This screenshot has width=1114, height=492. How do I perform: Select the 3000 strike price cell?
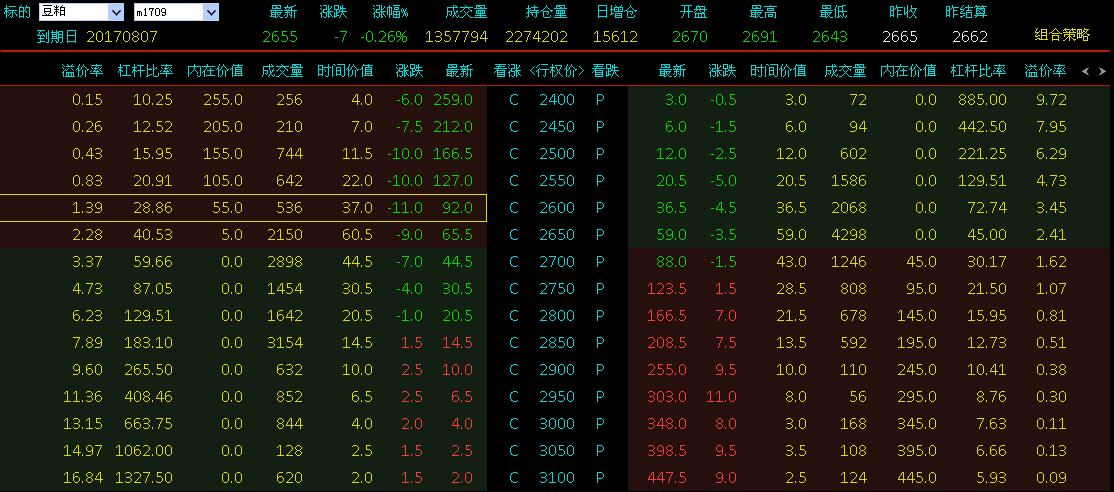click(557, 424)
